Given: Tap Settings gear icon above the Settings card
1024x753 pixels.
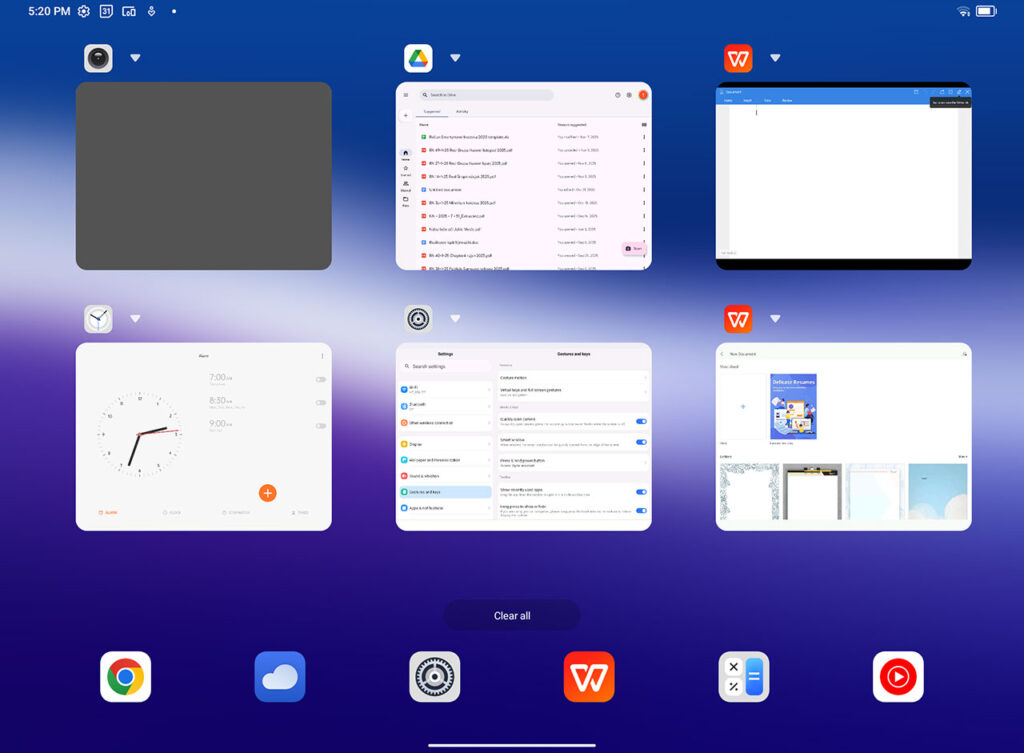Looking at the screenshot, I should [x=418, y=319].
